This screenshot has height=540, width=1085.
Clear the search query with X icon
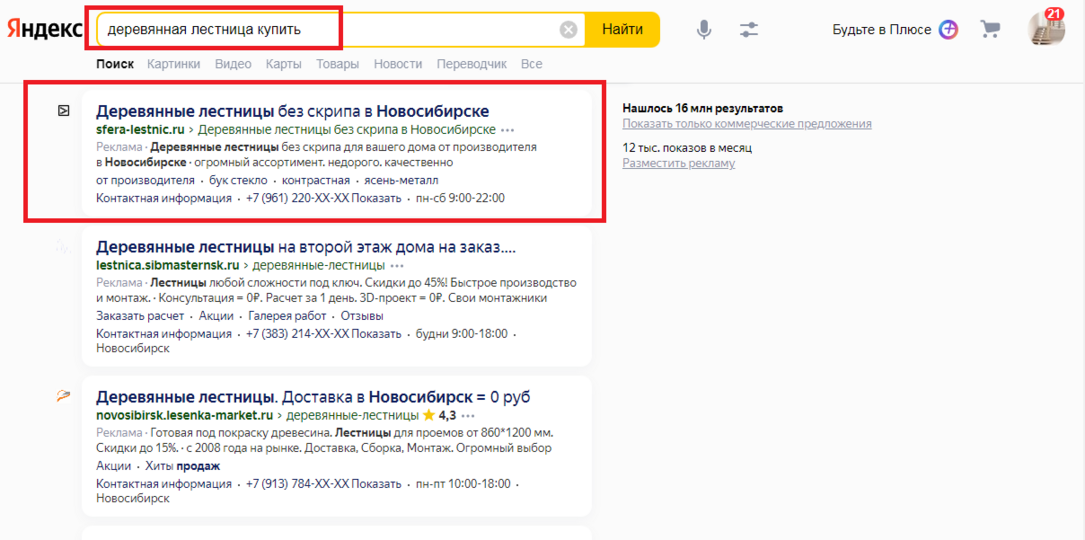coord(568,30)
